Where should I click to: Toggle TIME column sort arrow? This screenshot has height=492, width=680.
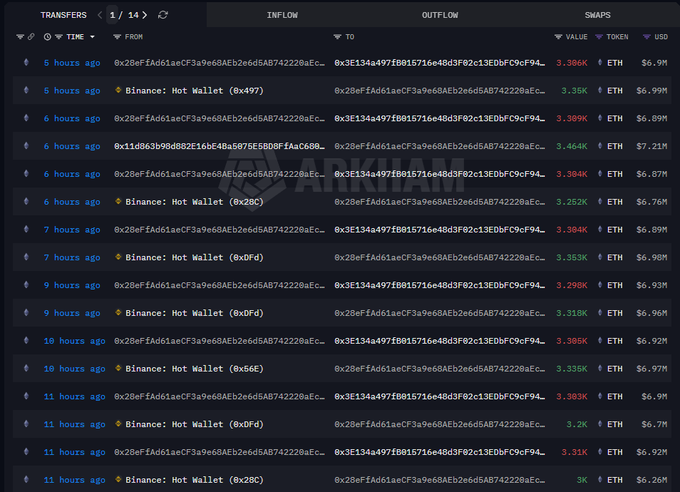pyautogui.click(x=92, y=37)
